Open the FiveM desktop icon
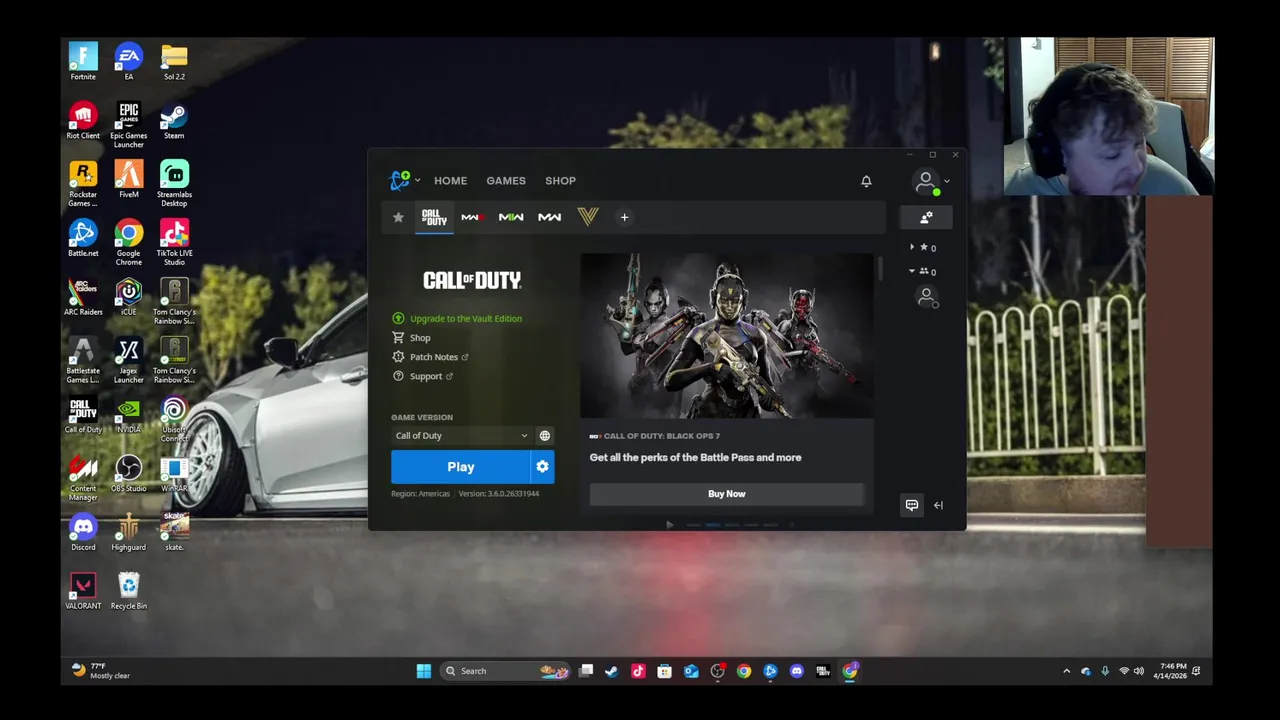 128,179
